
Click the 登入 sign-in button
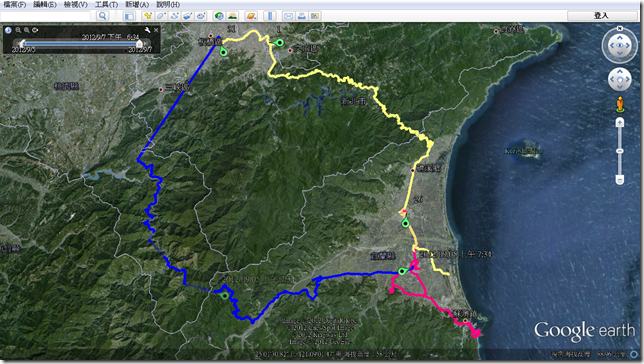click(601, 16)
